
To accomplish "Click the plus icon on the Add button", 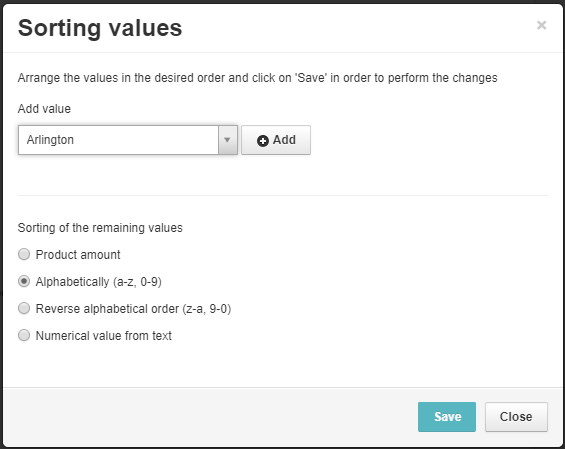I will [263, 141].
